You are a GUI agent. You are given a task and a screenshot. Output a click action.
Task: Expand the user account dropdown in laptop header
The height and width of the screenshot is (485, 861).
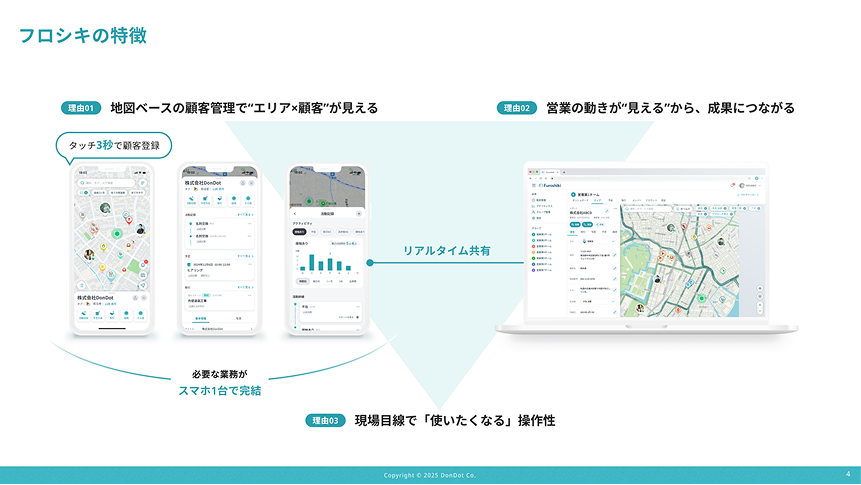(750, 185)
